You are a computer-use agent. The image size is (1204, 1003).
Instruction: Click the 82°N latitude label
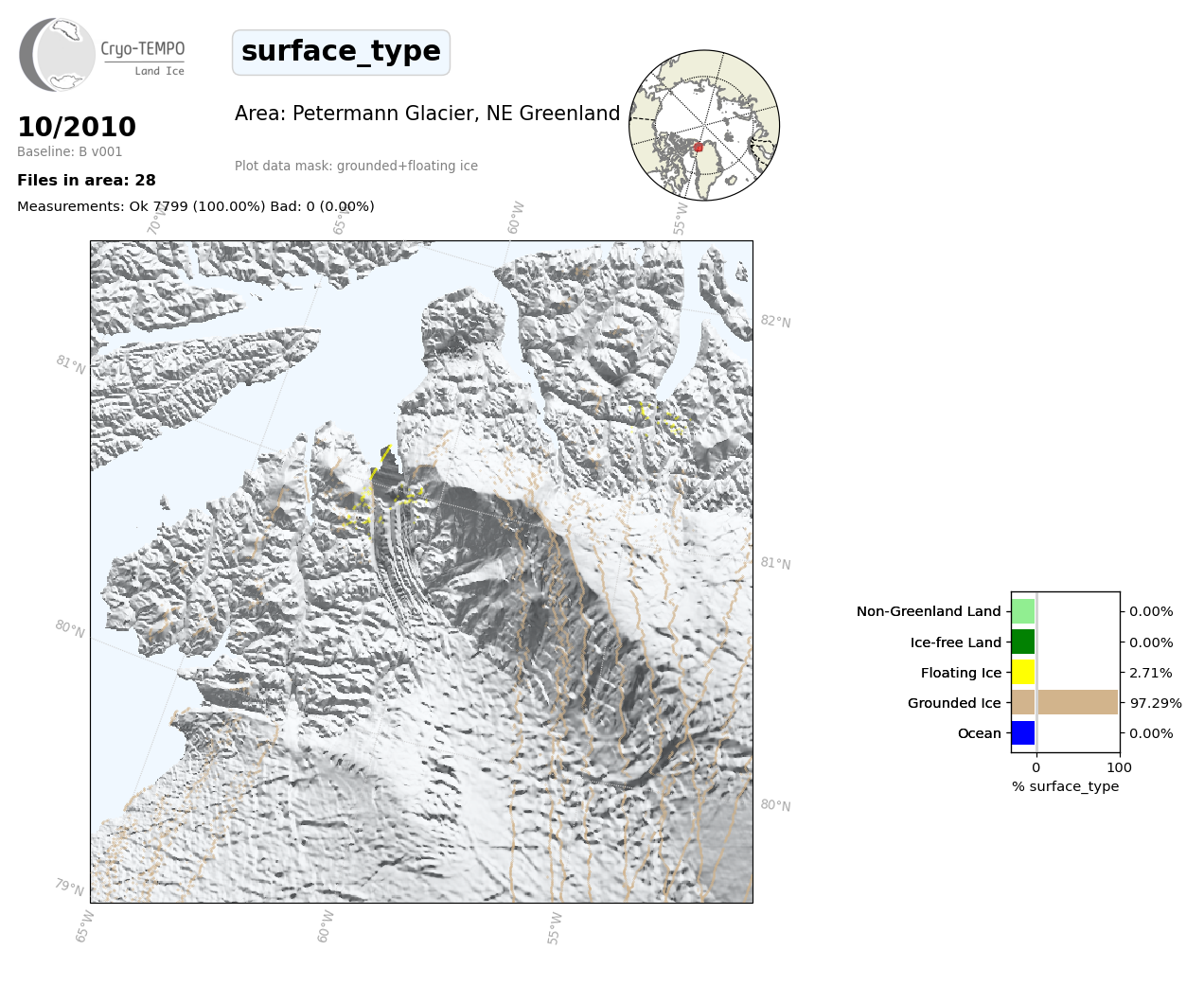click(x=775, y=322)
